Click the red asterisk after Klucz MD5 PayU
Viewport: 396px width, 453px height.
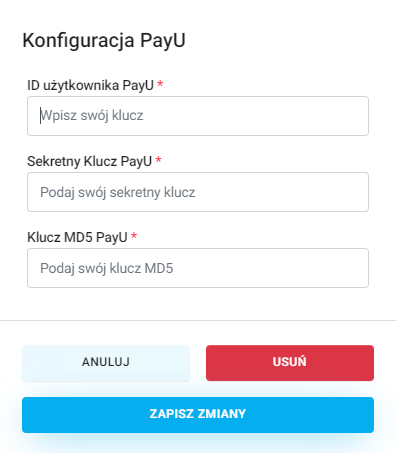134,236
